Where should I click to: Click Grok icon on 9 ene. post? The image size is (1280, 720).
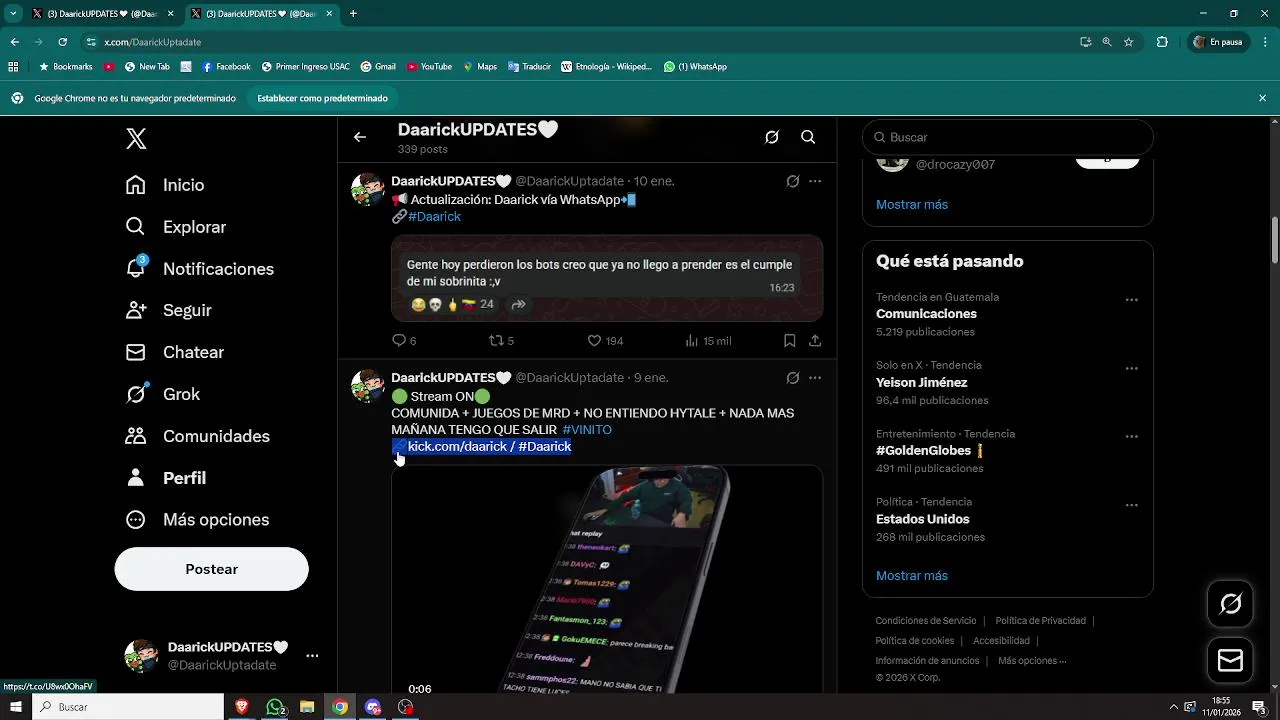click(793, 378)
